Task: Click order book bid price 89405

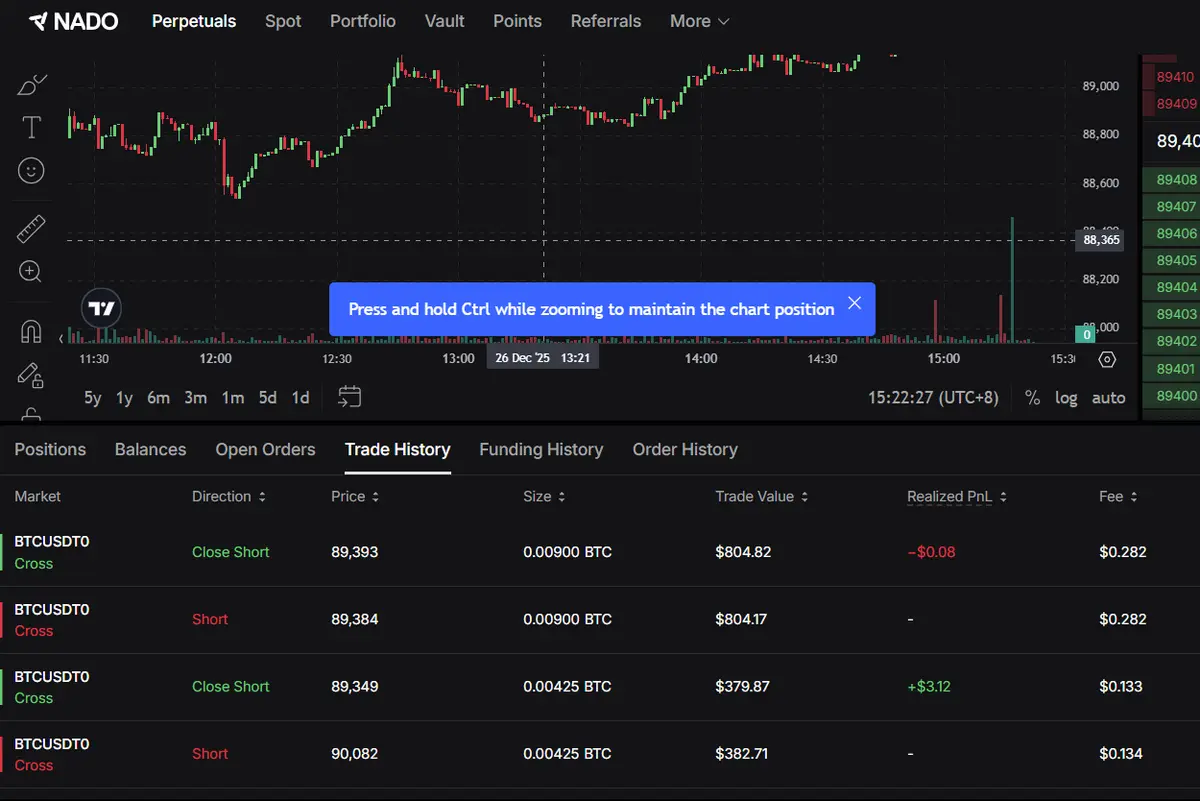Action: (x=1176, y=260)
